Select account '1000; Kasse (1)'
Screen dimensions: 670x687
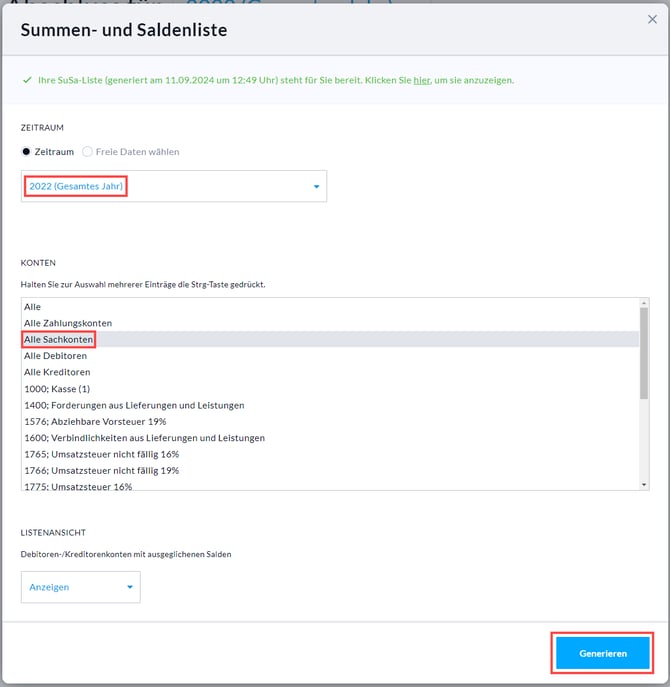tap(58, 389)
